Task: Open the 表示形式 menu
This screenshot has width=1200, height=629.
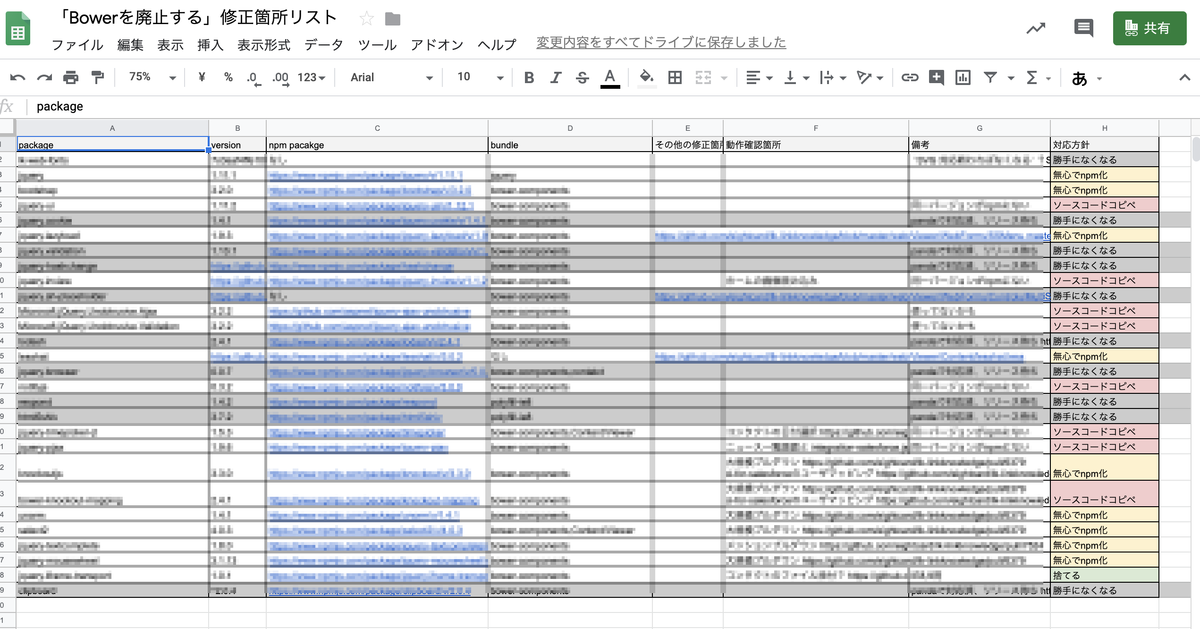Action: click(x=263, y=44)
